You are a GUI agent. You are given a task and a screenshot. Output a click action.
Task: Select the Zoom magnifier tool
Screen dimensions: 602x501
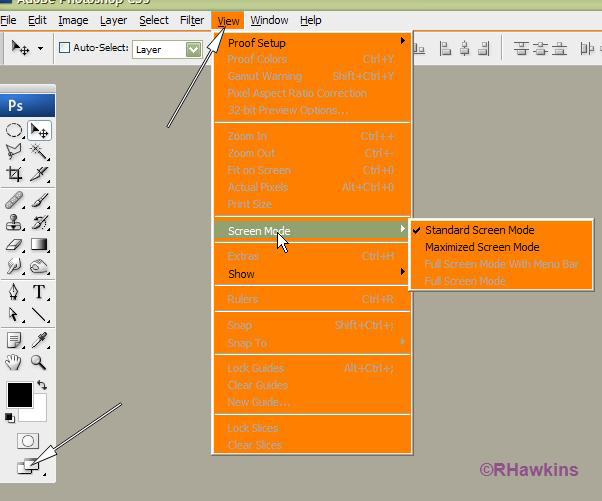point(39,362)
